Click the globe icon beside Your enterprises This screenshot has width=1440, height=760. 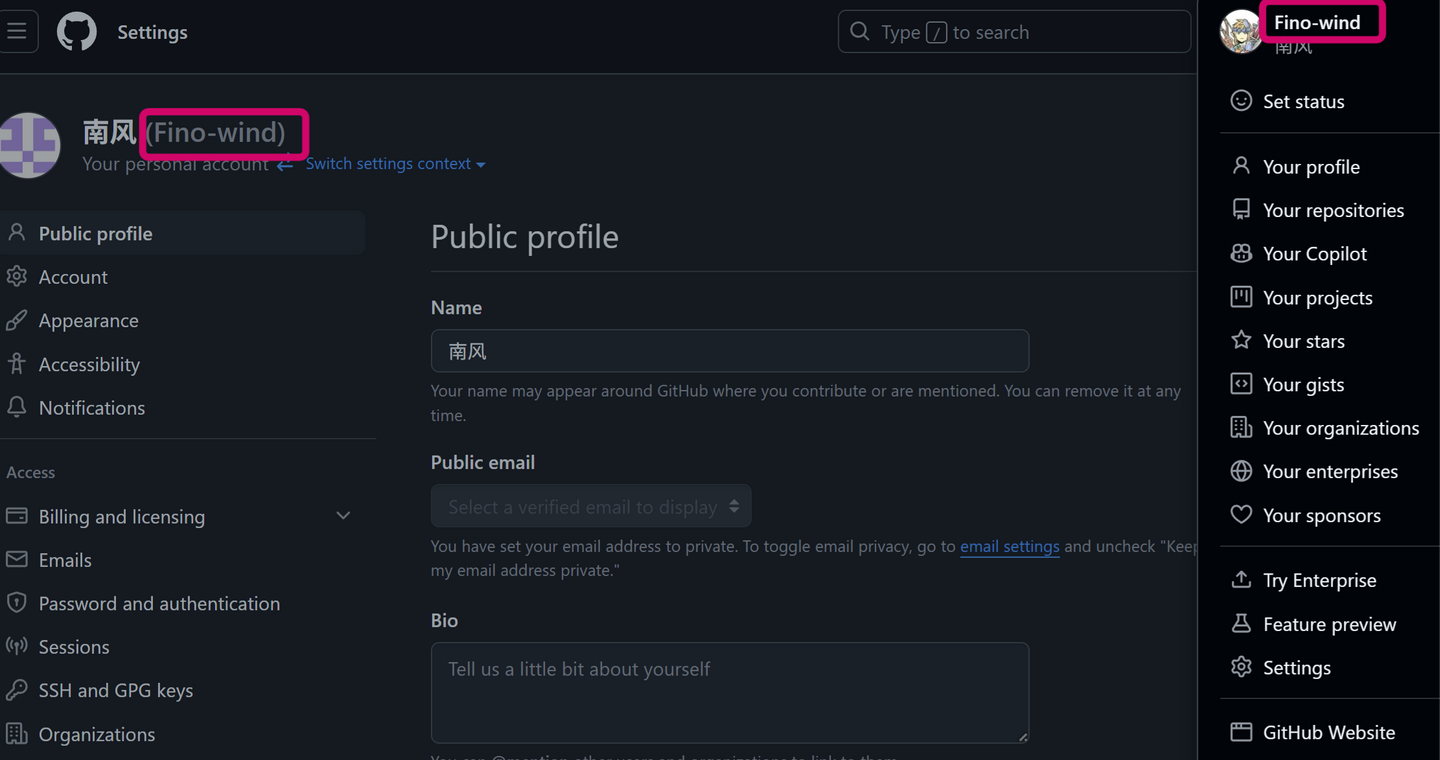(1241, 471)
